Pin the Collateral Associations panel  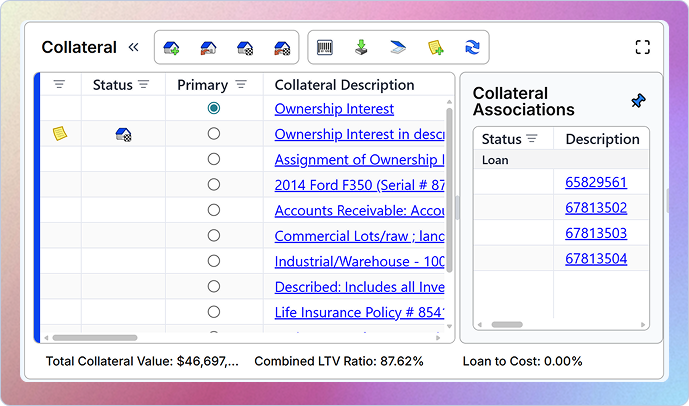[x=638, y=101]
